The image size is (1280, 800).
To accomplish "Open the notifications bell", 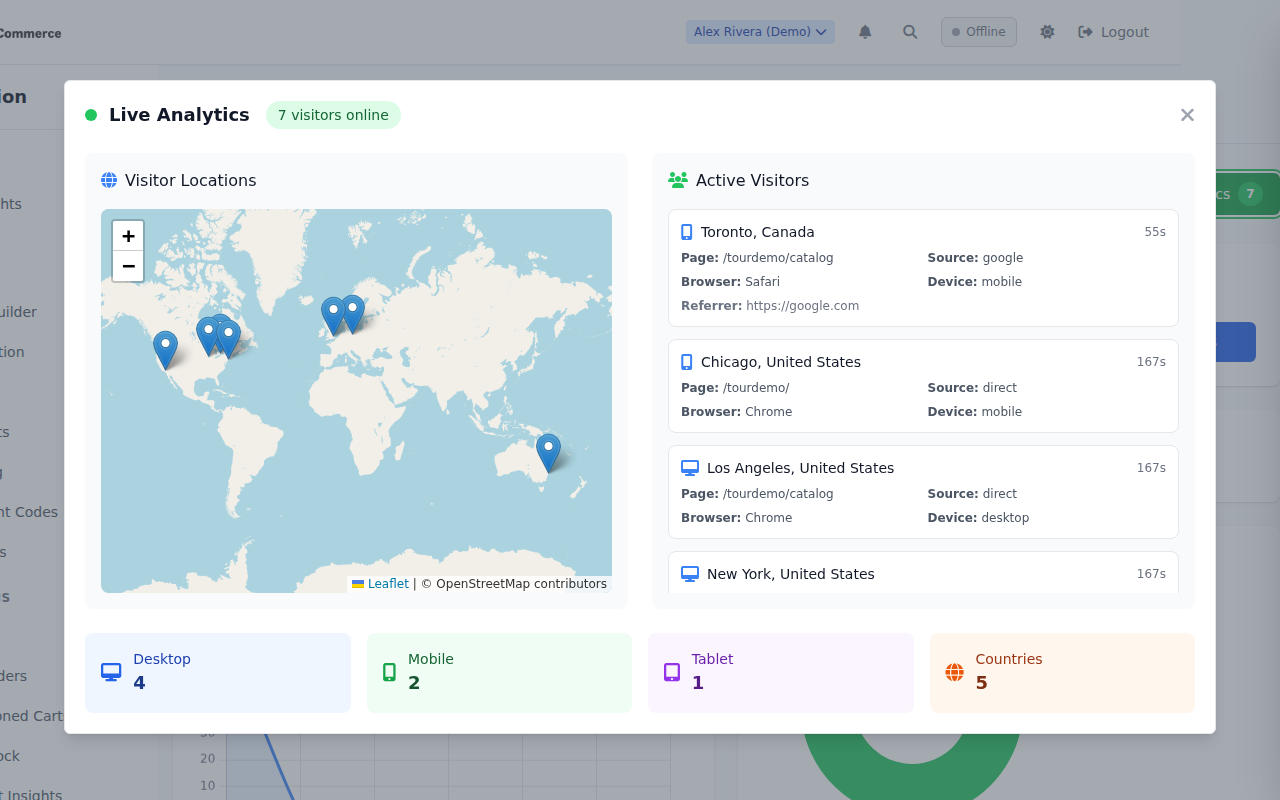I will 865,32.
